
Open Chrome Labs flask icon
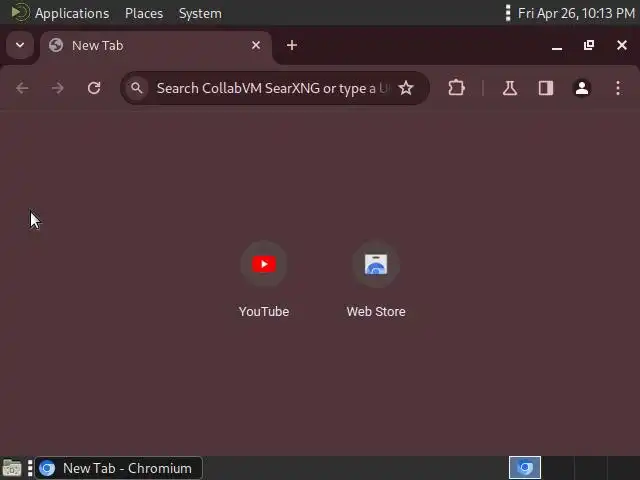(x=510, y=88)
